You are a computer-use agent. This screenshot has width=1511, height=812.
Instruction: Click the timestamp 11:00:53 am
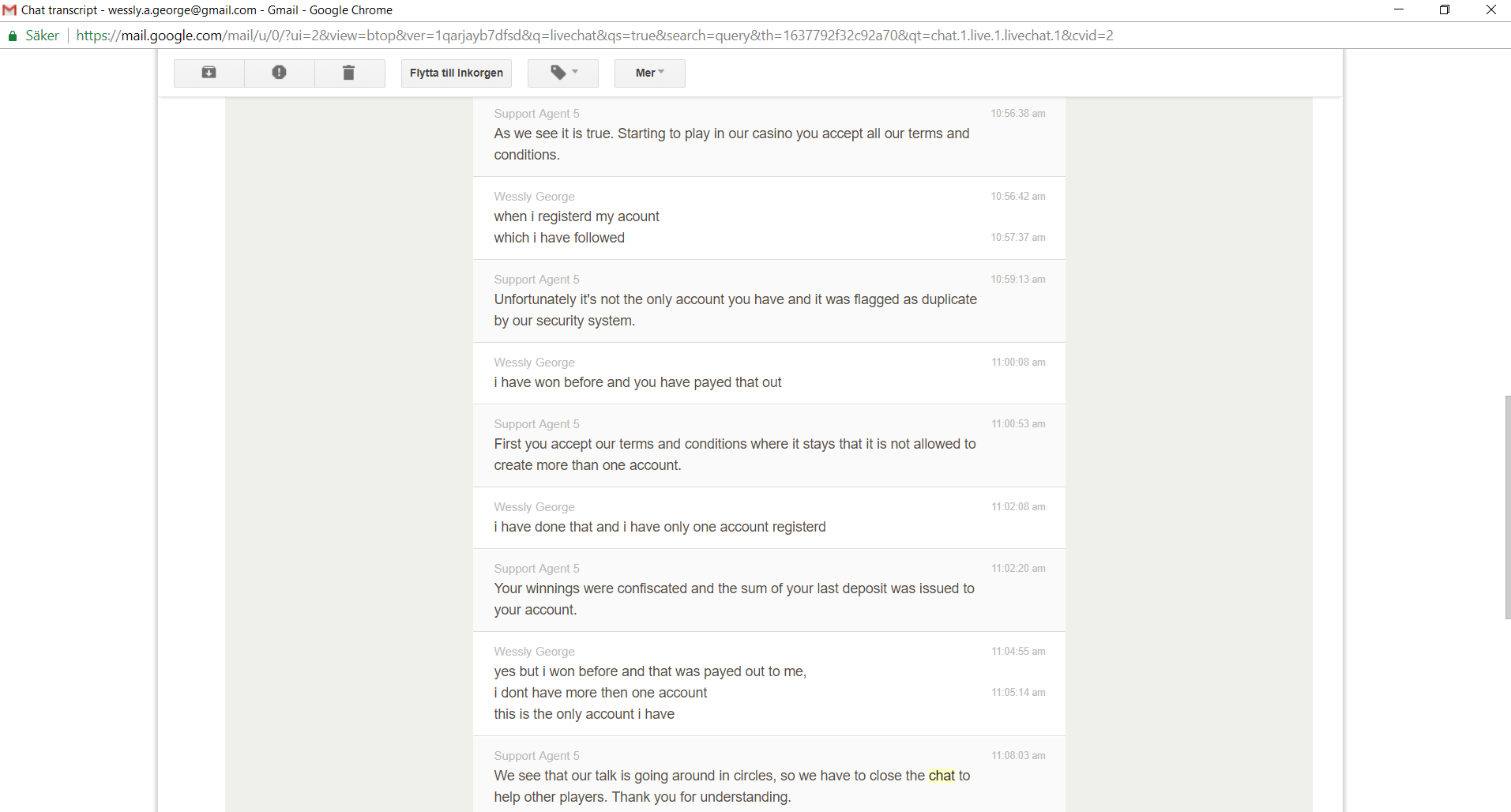click(1018, 424)
